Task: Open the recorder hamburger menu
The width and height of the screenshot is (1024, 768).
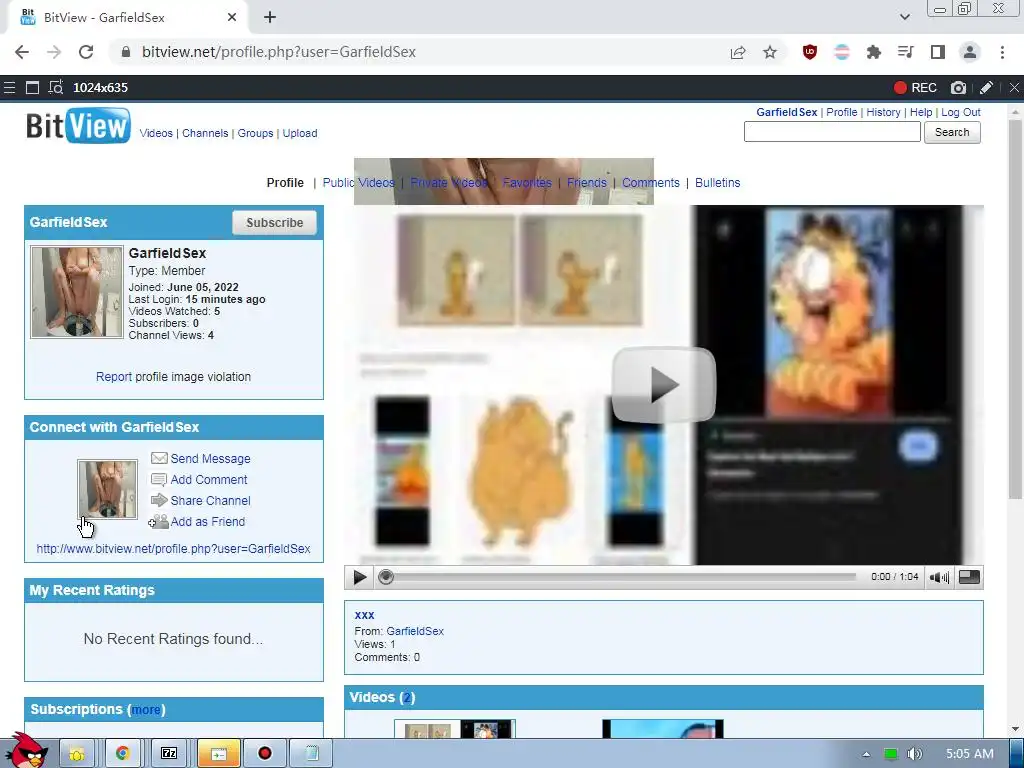Action: pyautogui.click(x=9, y=88)
